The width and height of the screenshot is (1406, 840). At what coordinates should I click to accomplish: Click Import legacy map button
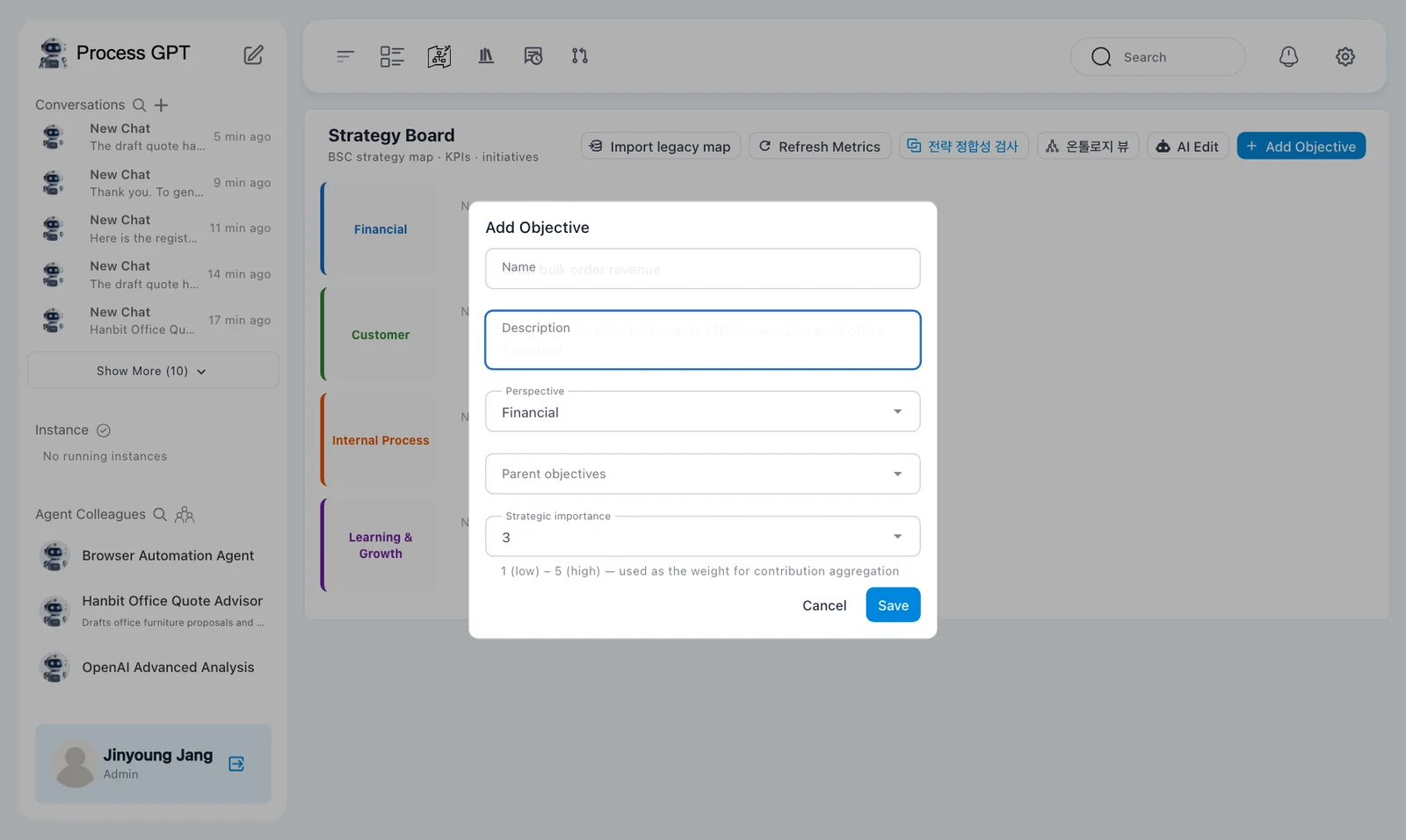point(661,147)
